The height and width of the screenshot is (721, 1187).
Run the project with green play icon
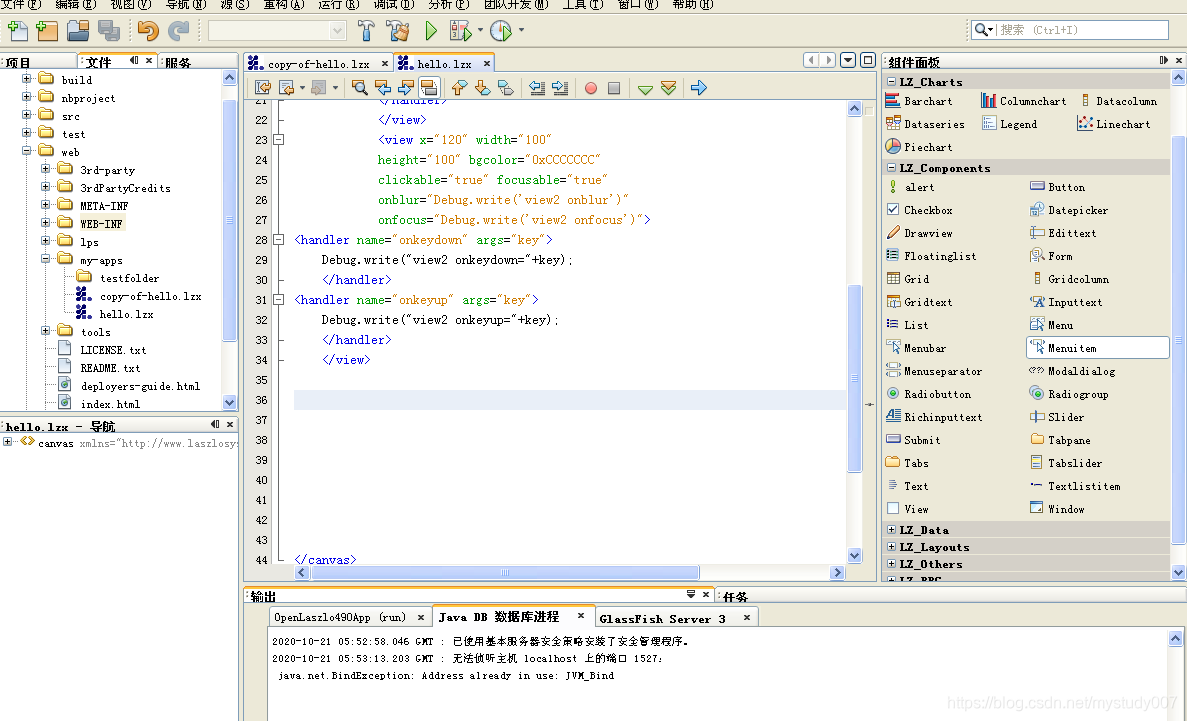[431, 30]
